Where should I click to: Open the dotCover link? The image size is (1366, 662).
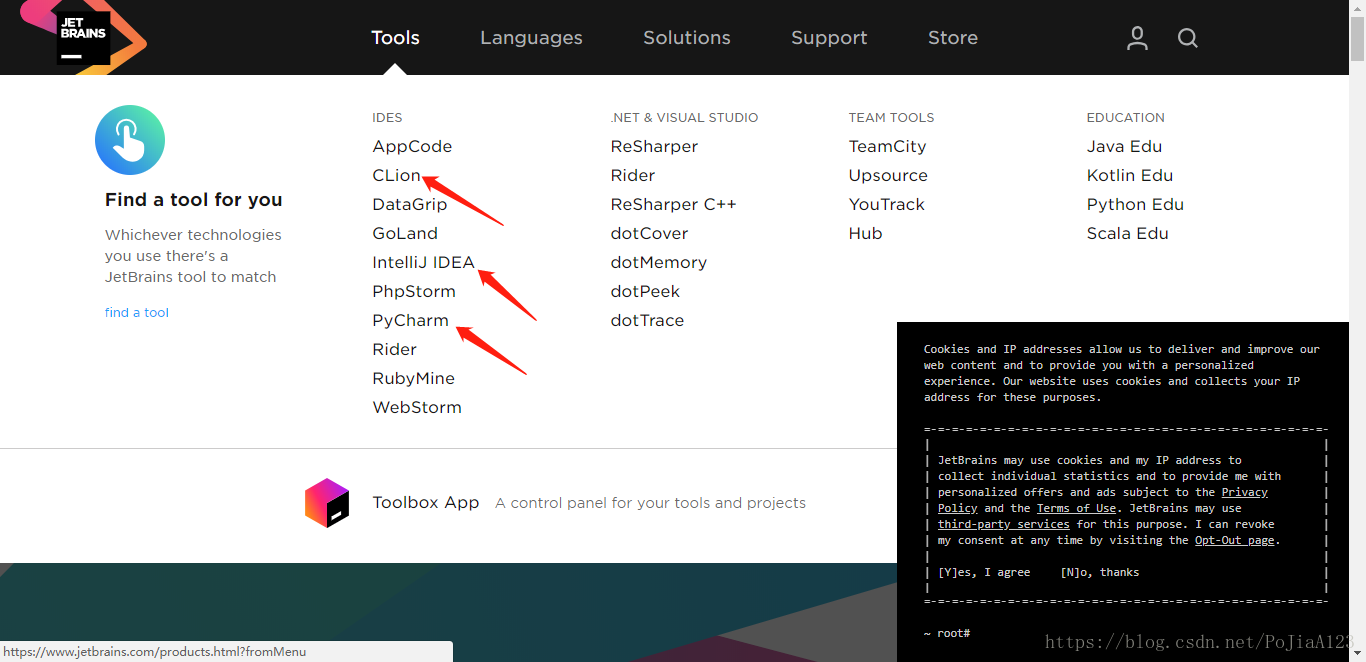(650, 233)
